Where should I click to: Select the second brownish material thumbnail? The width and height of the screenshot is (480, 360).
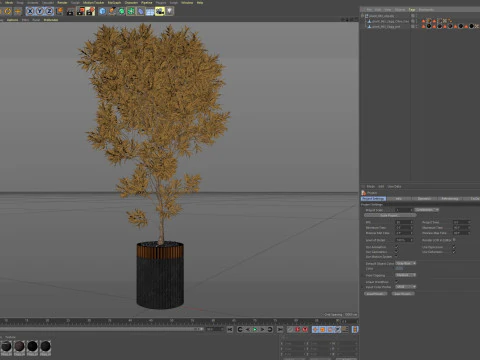coord(19,347)
